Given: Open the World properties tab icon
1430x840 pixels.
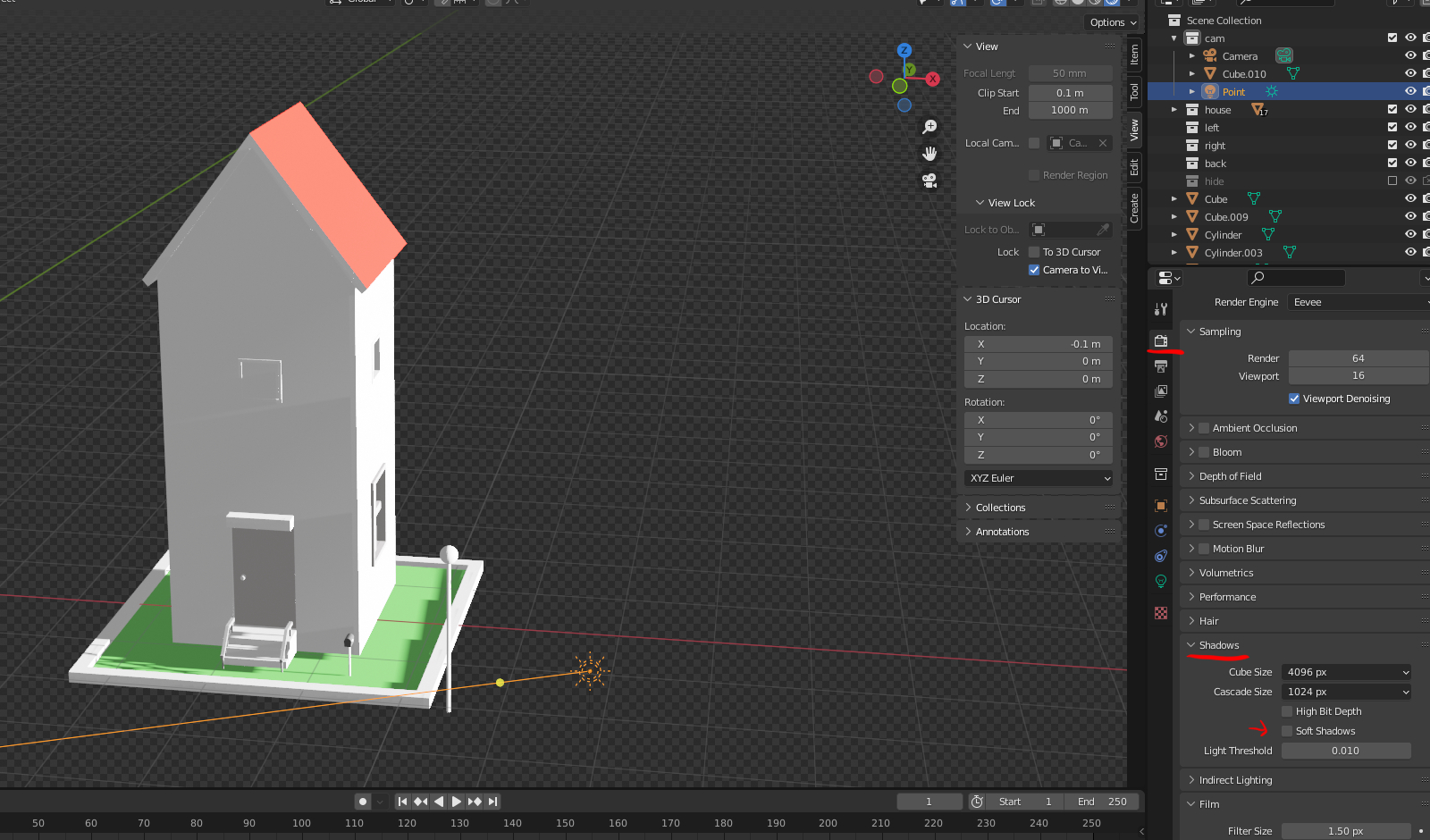Looking at the screenshot, I should [x=1161, y=441].
